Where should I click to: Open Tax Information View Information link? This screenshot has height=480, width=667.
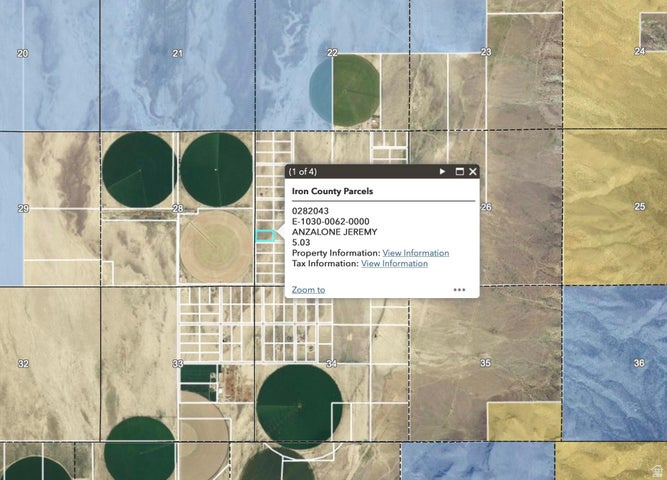394,264
